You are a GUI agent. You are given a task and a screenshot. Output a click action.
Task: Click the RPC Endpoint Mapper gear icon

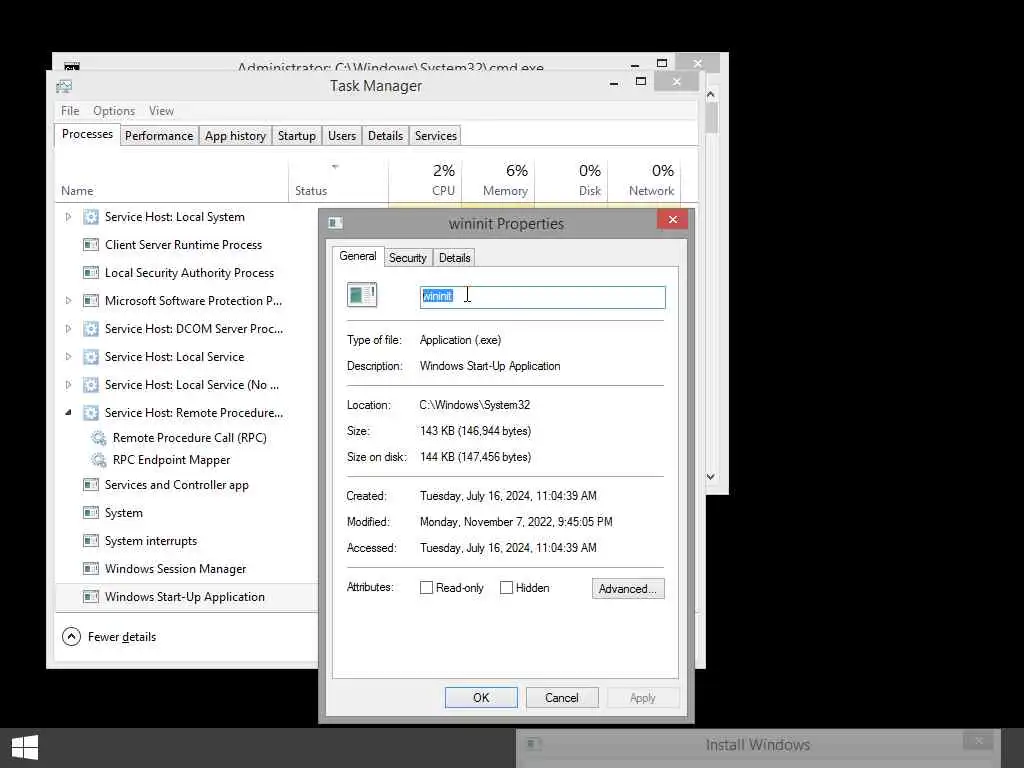coord(99,460)
